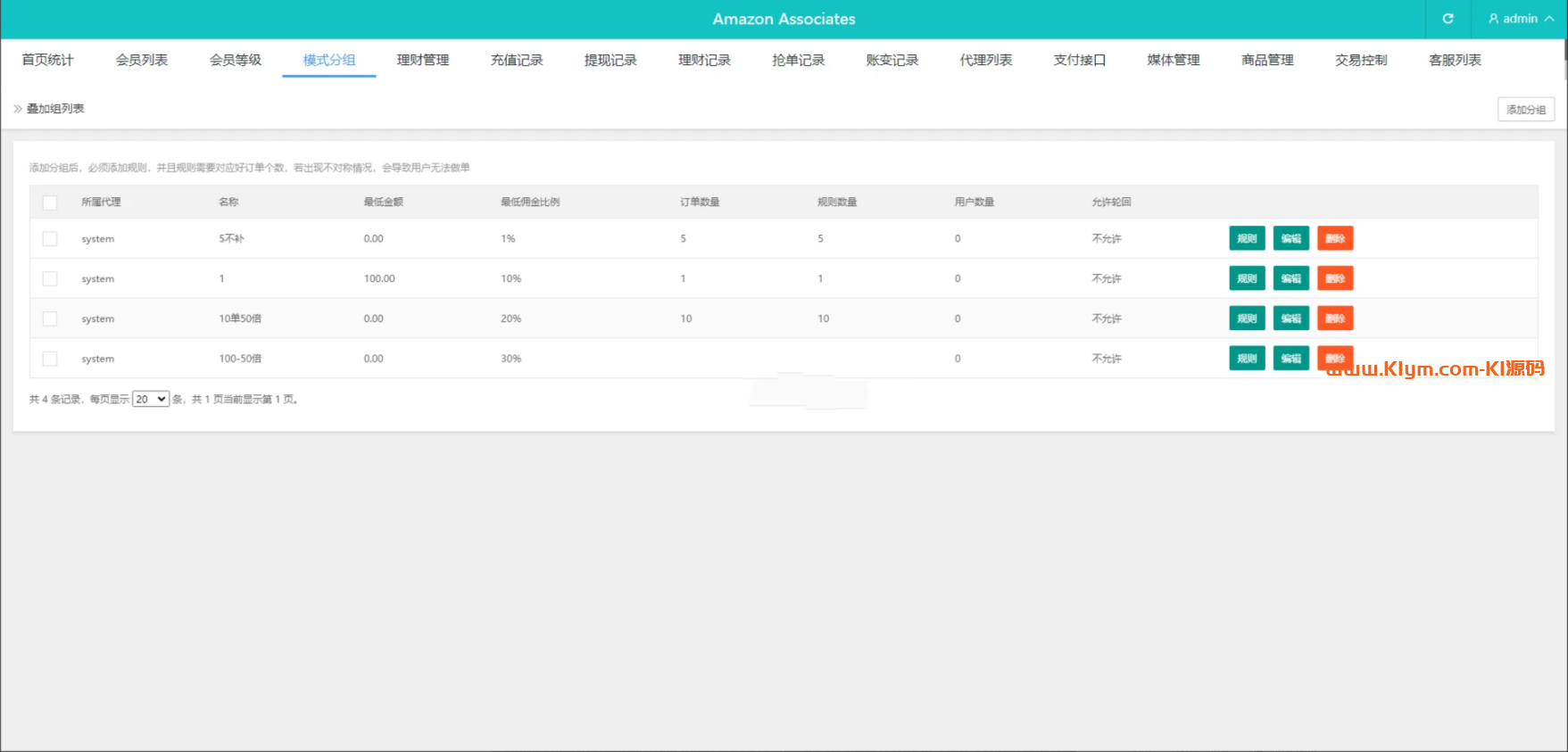
Task: Click the 最低金额 column header
Action: point(384,202)
